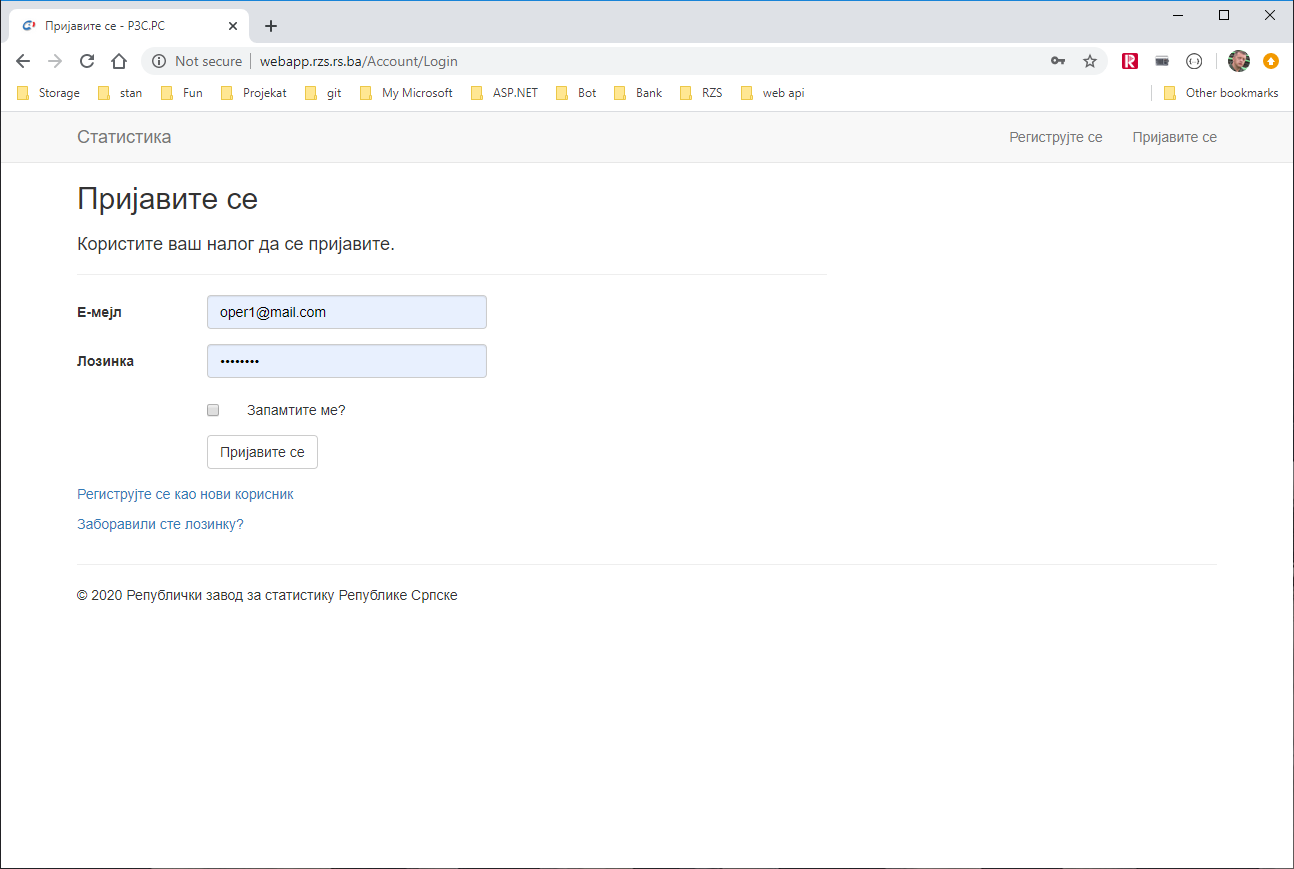Focus the Е-мејл input field
Image resolution: width=1294 pixels, height=869 pixels.
click(x=346, y=312)
